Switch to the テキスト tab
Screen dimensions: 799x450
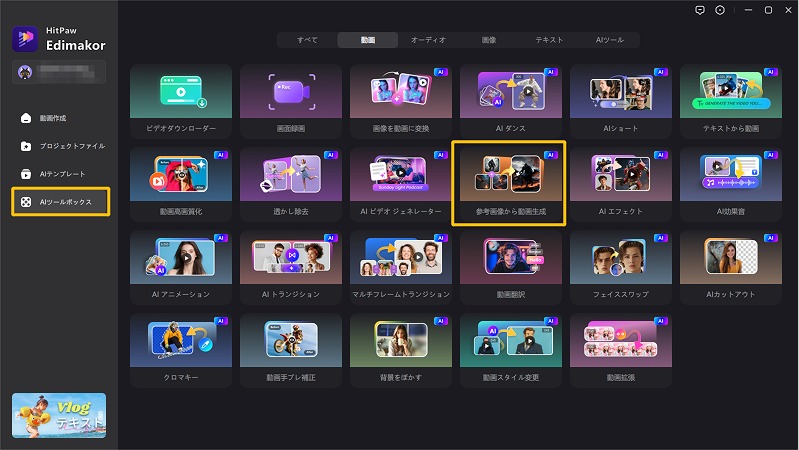[x=549, y=40]
